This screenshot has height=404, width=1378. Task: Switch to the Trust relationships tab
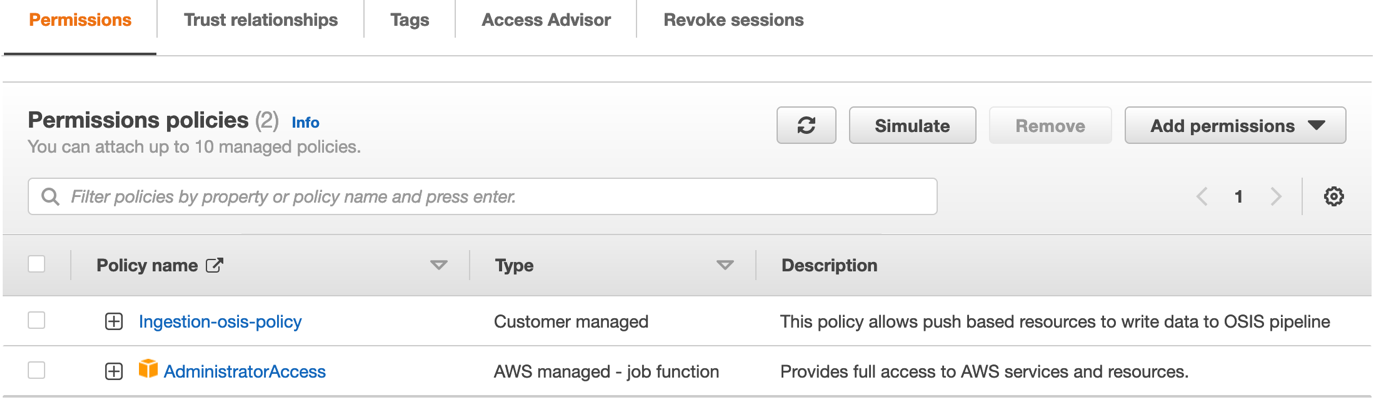point(261,20)
